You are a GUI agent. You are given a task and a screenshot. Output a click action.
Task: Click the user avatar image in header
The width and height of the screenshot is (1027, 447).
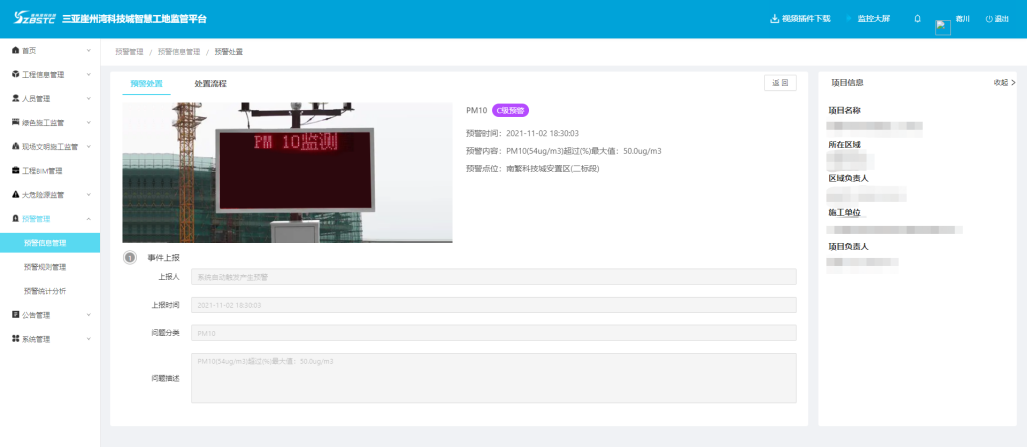pos(942,26)
